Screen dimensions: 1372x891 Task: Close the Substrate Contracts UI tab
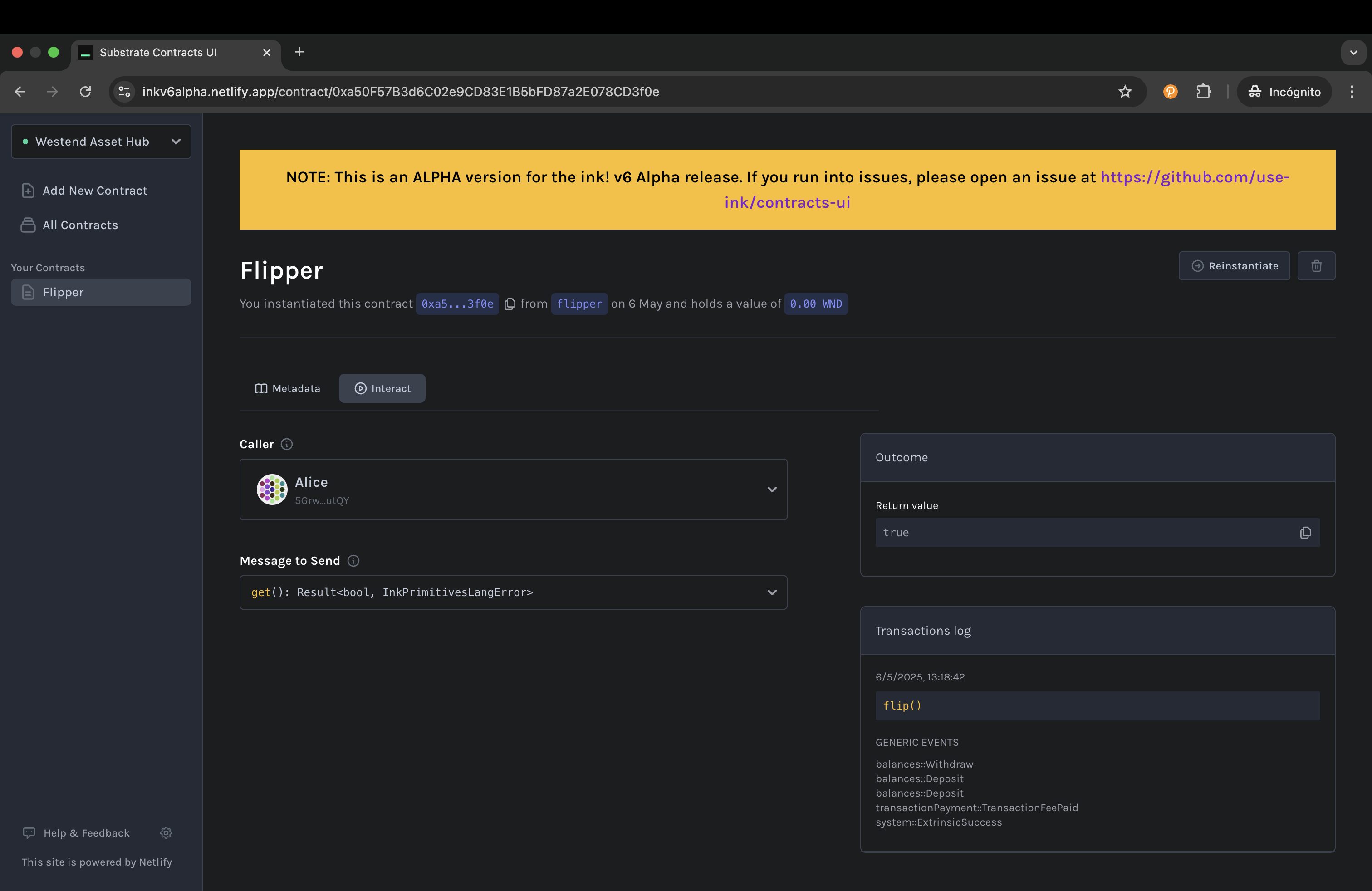coord(266,53)
